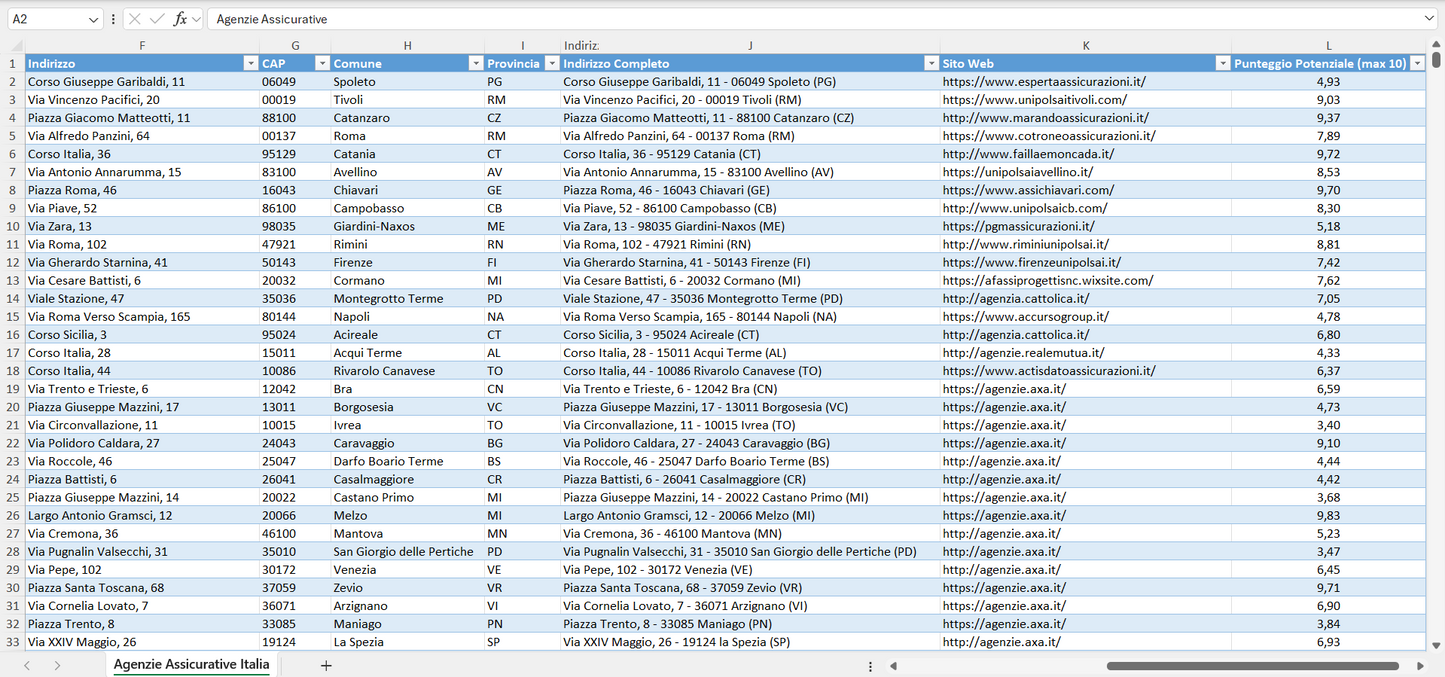Click the Cancel (X) icon in the formula bar

click(x=134, y=18)
